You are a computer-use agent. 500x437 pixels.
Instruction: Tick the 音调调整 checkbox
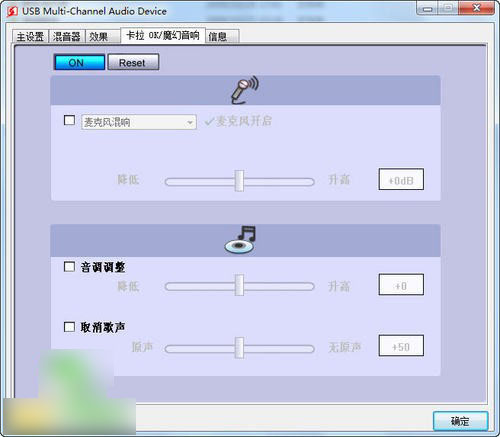(69, 267)
